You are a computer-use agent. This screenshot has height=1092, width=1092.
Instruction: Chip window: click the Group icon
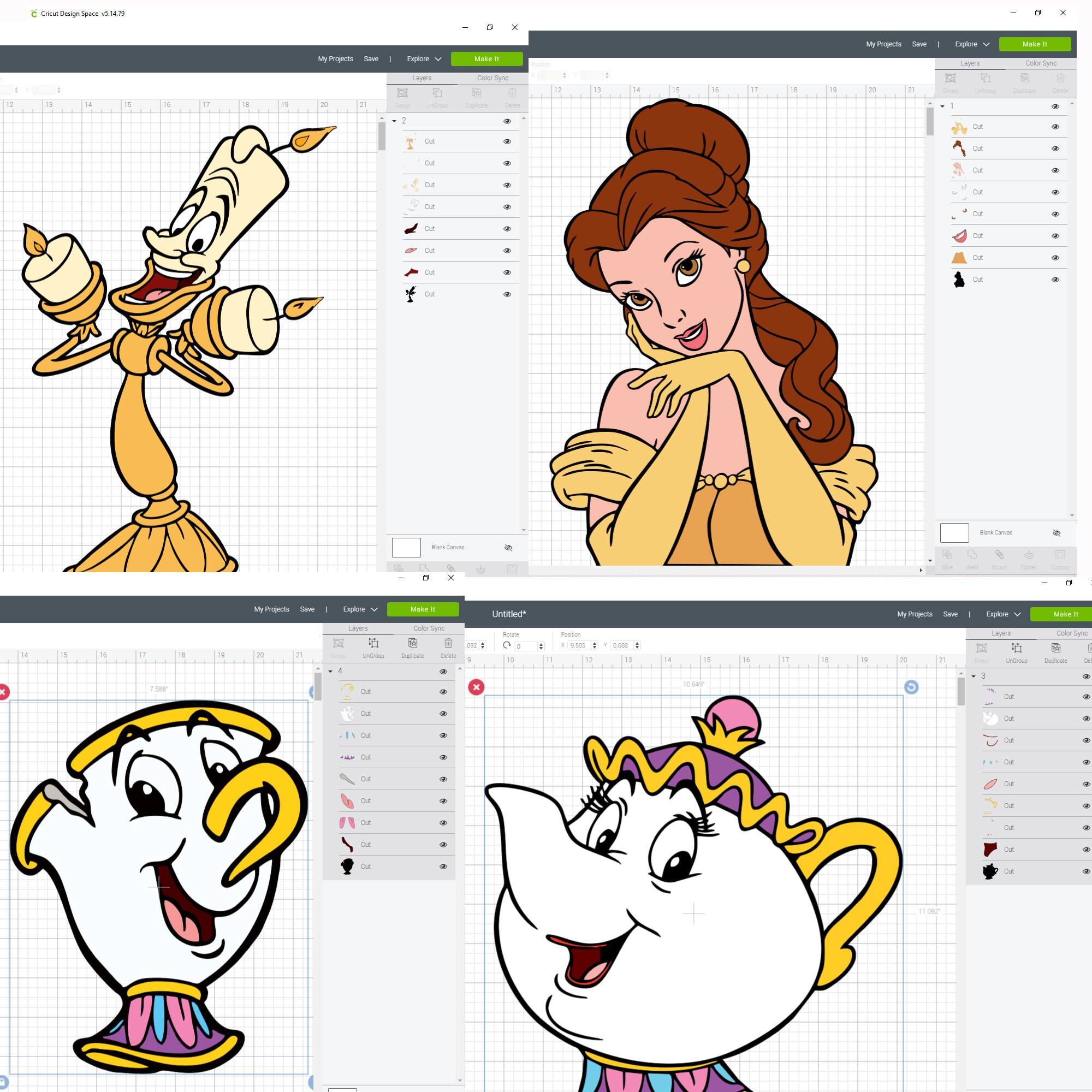pyautogui.click(x=338, y=643)
